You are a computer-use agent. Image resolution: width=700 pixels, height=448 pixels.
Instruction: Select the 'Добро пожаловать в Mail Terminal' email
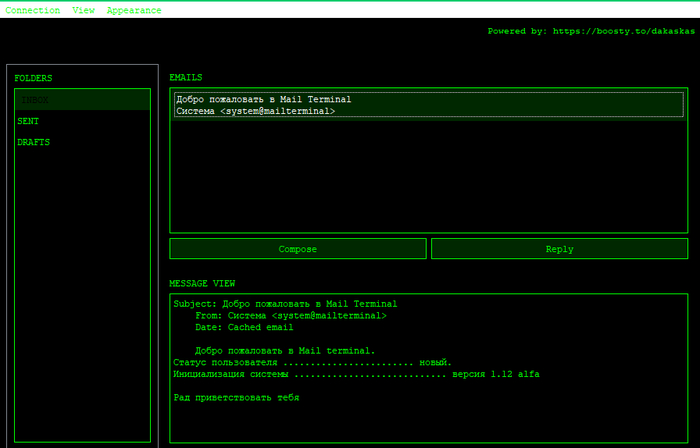point(429,105)
